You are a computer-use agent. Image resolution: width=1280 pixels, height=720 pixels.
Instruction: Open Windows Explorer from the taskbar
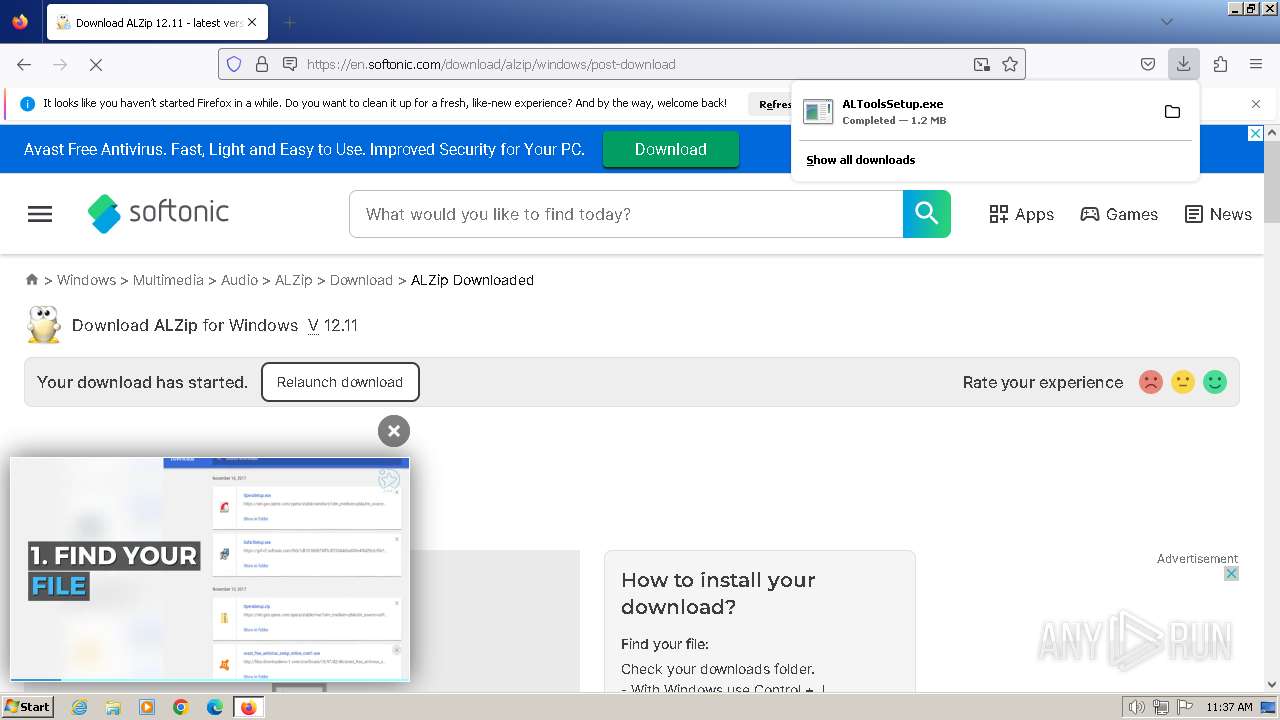tap(113, 707)
